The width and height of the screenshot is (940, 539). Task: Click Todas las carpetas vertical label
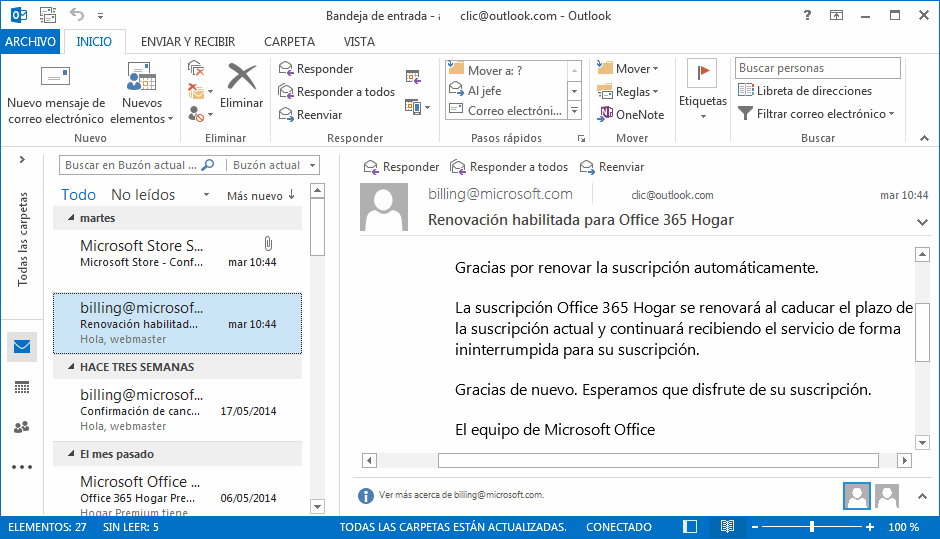click(23, 239)
